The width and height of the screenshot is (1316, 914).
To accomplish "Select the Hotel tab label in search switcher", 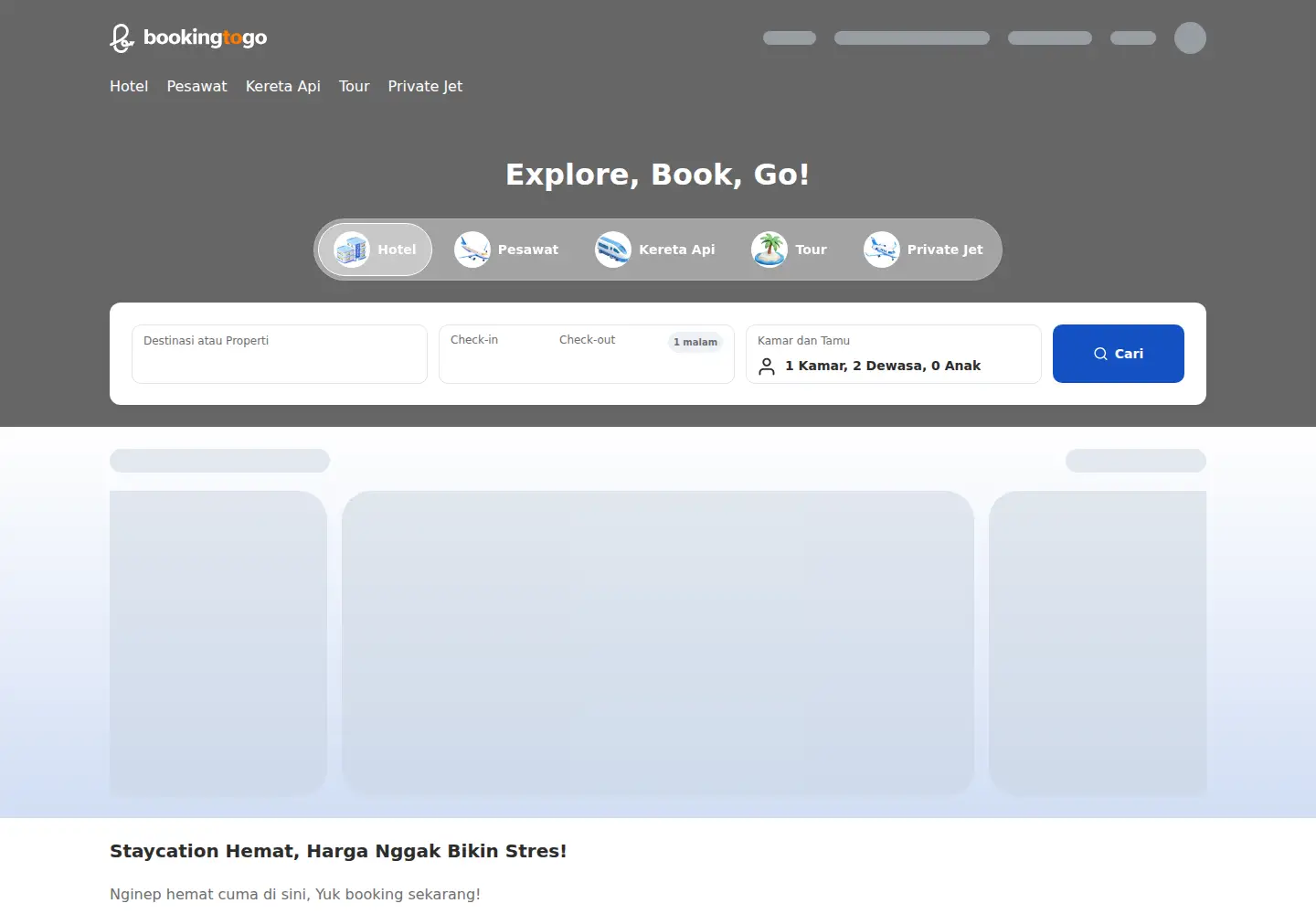I will pos(397,250).
